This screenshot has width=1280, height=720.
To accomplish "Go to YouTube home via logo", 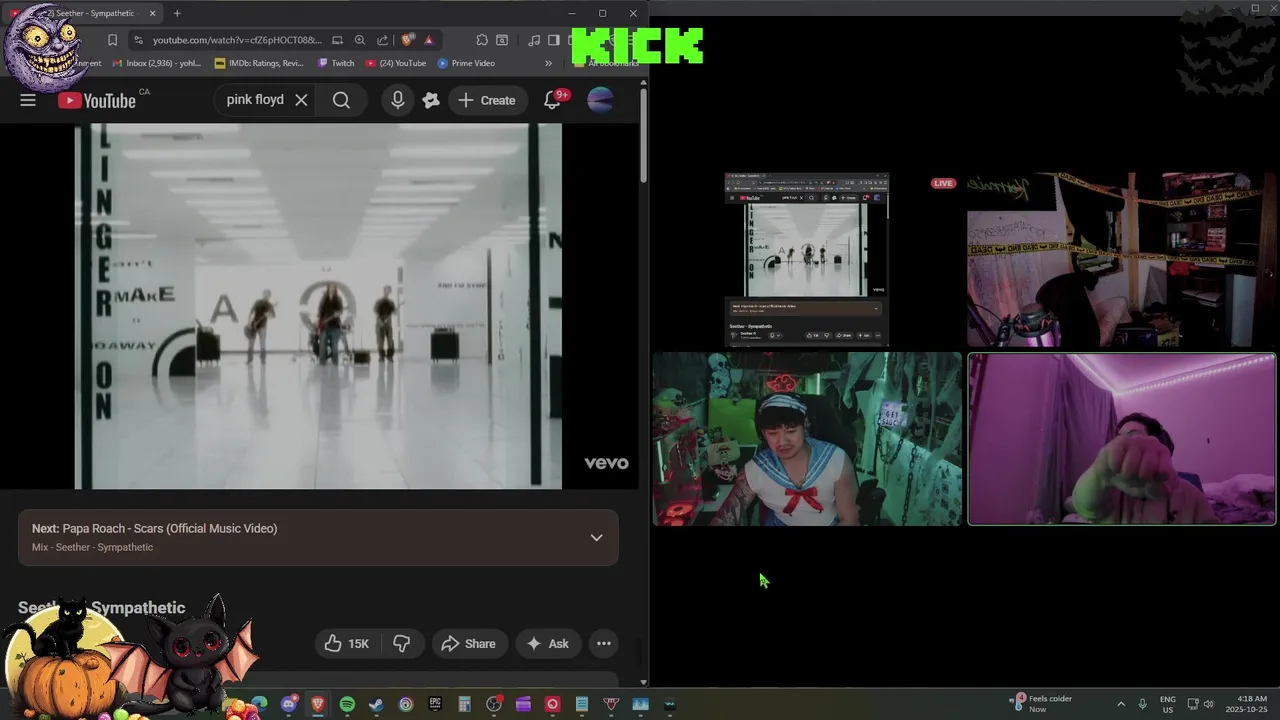I will [97, 100].
